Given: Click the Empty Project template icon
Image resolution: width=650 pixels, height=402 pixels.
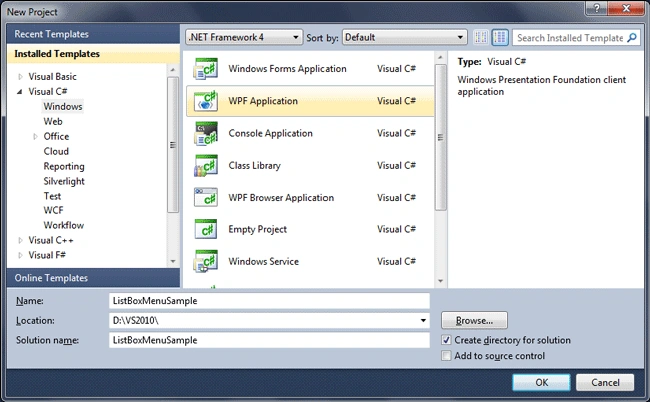Looking at the screenshot, I should coord(206,229).
